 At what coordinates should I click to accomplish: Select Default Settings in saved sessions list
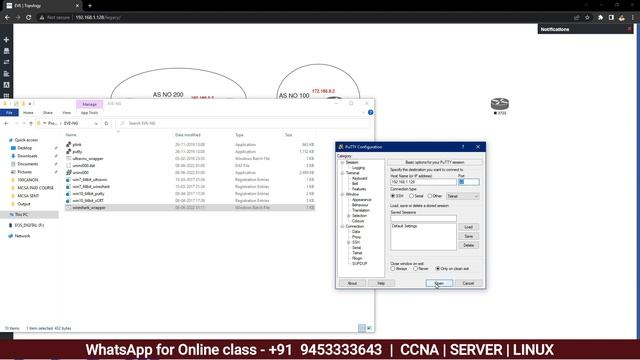coord(404,226)
